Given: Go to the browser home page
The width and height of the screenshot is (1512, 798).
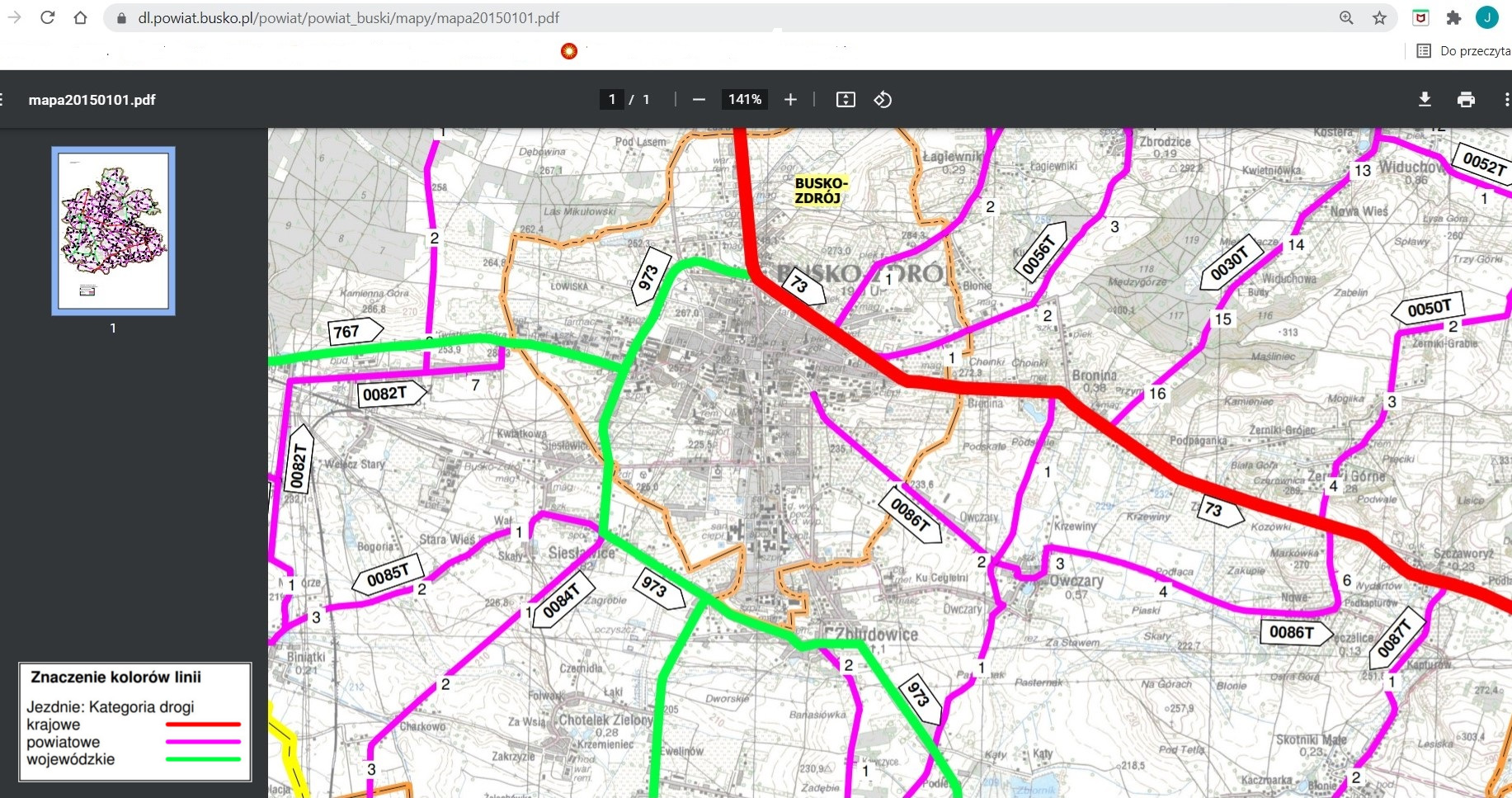Looking at the screenshot, I should point(80,17).
